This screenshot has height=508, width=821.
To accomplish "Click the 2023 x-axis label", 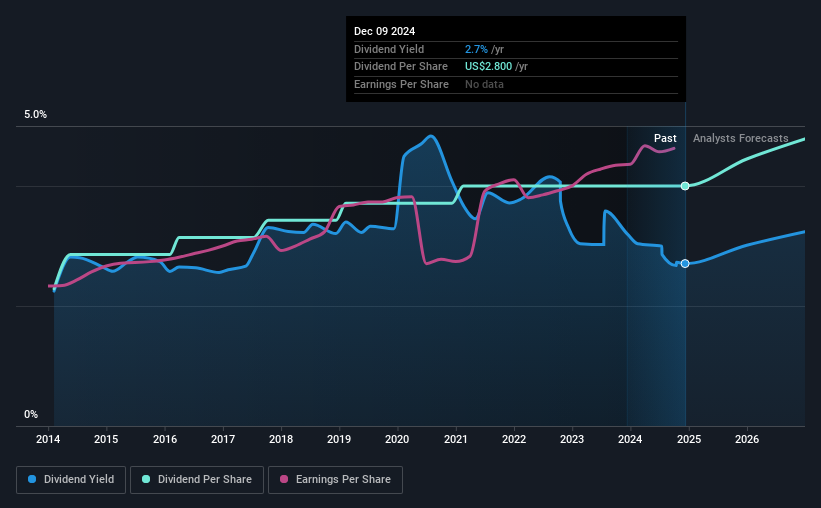I will tap(572, 439).
